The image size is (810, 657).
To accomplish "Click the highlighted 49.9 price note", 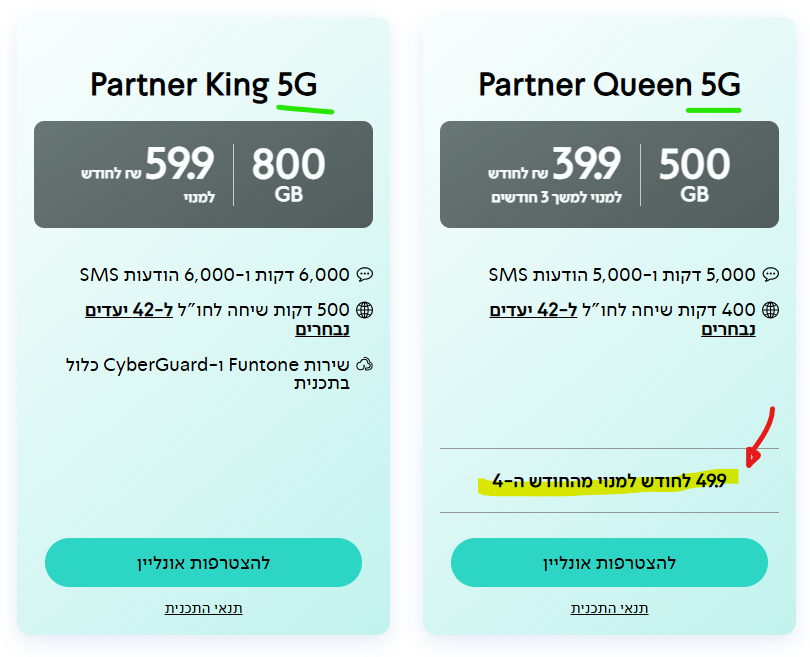I will (608, 482).
